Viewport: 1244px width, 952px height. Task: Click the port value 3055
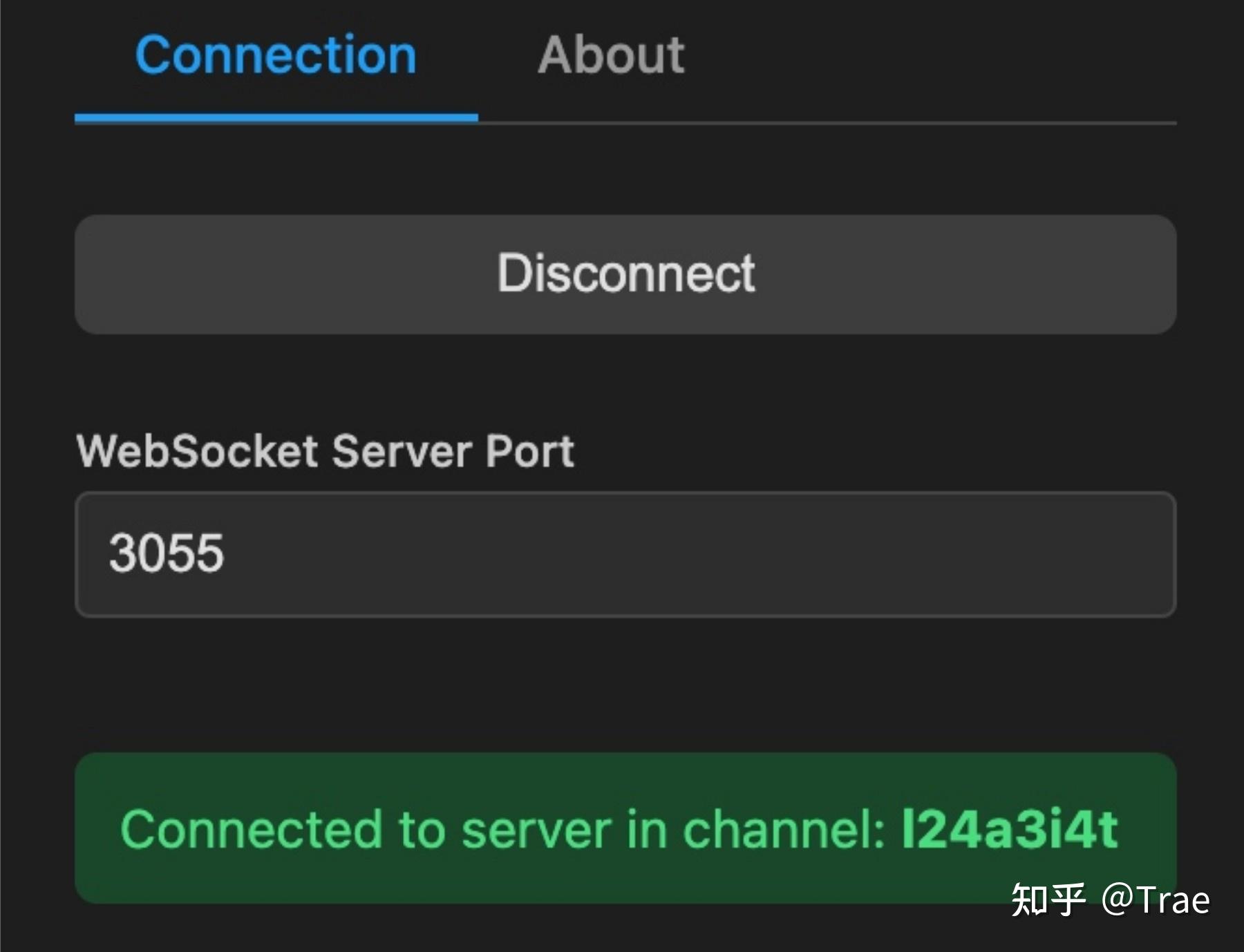(167, 553)
